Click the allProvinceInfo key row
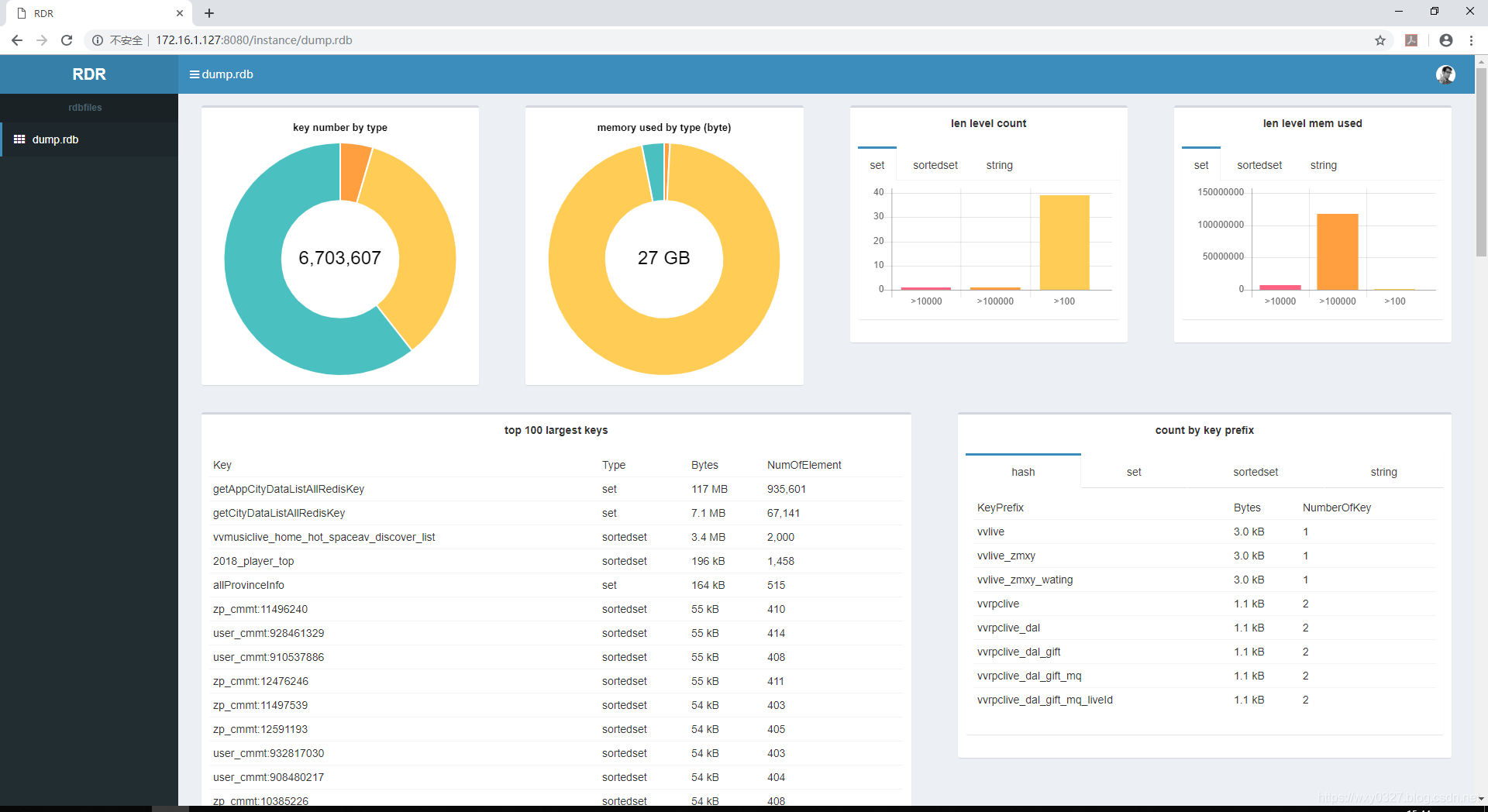 click(556, 585)
